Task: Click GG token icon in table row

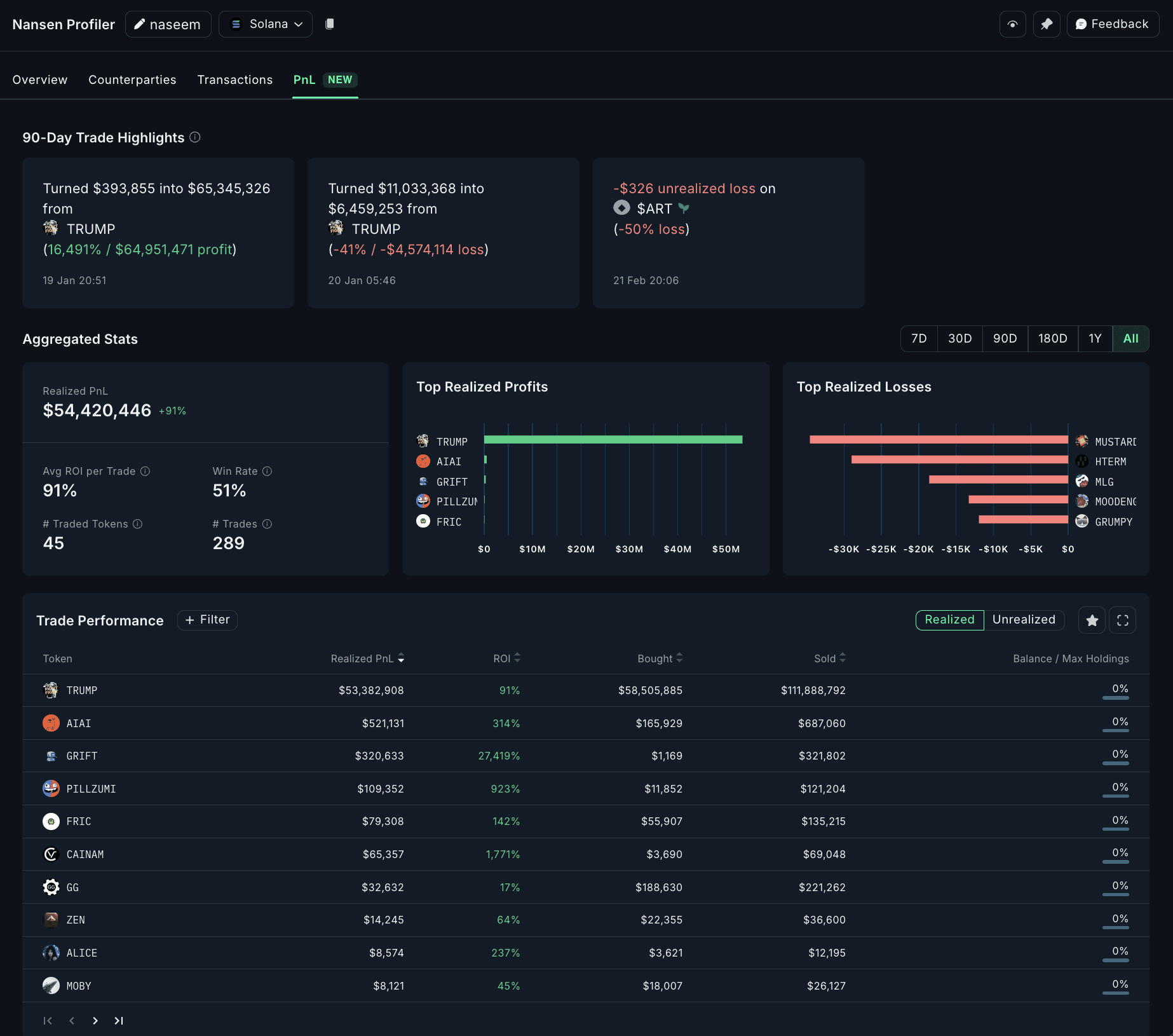Action: click(51, 887)
